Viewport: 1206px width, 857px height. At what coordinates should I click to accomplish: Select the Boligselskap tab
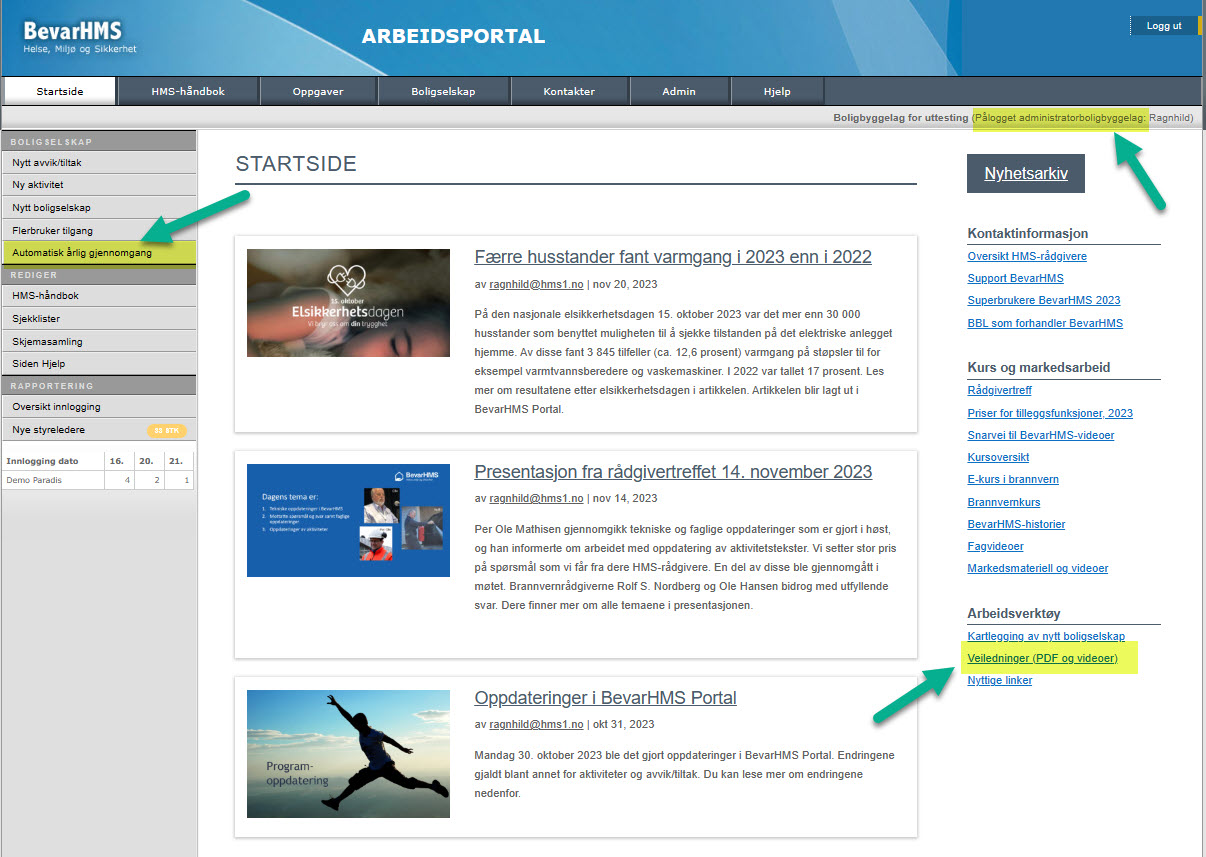point(443,91)
